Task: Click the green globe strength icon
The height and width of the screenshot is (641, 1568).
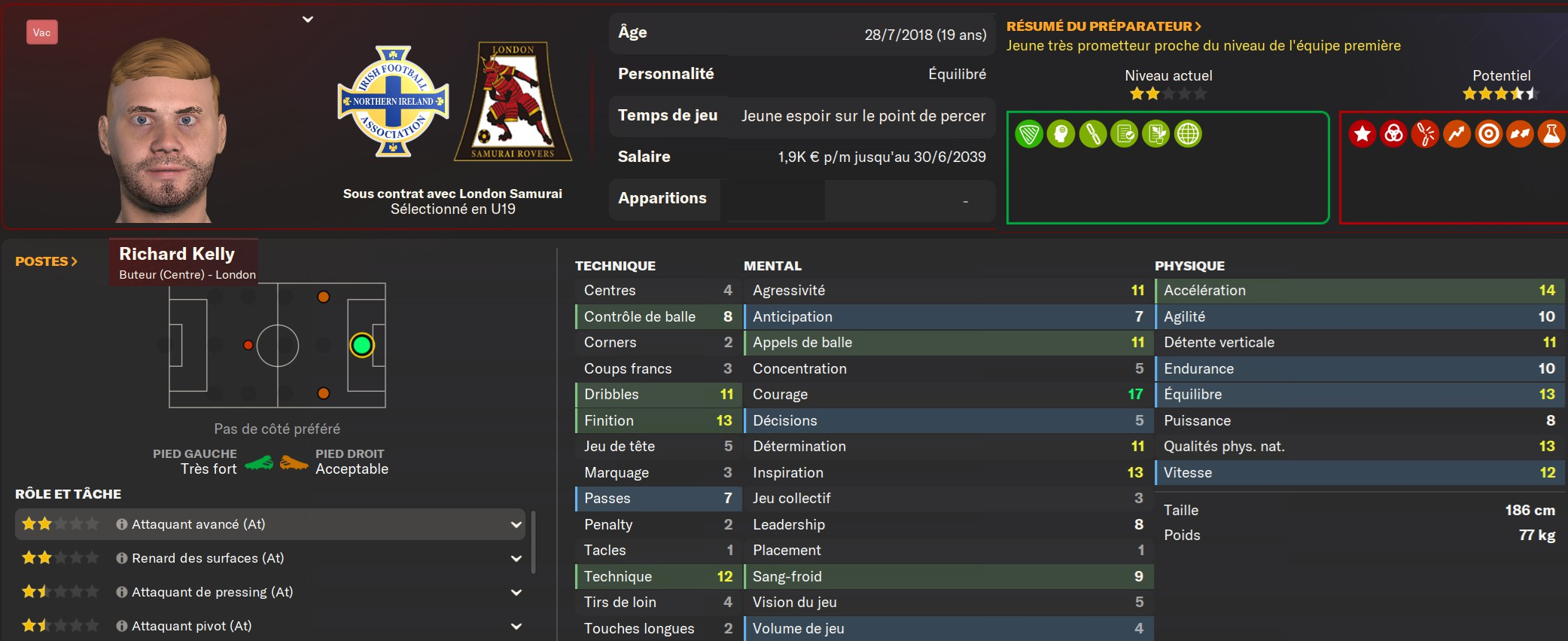Action: [x=1188, y=134]
